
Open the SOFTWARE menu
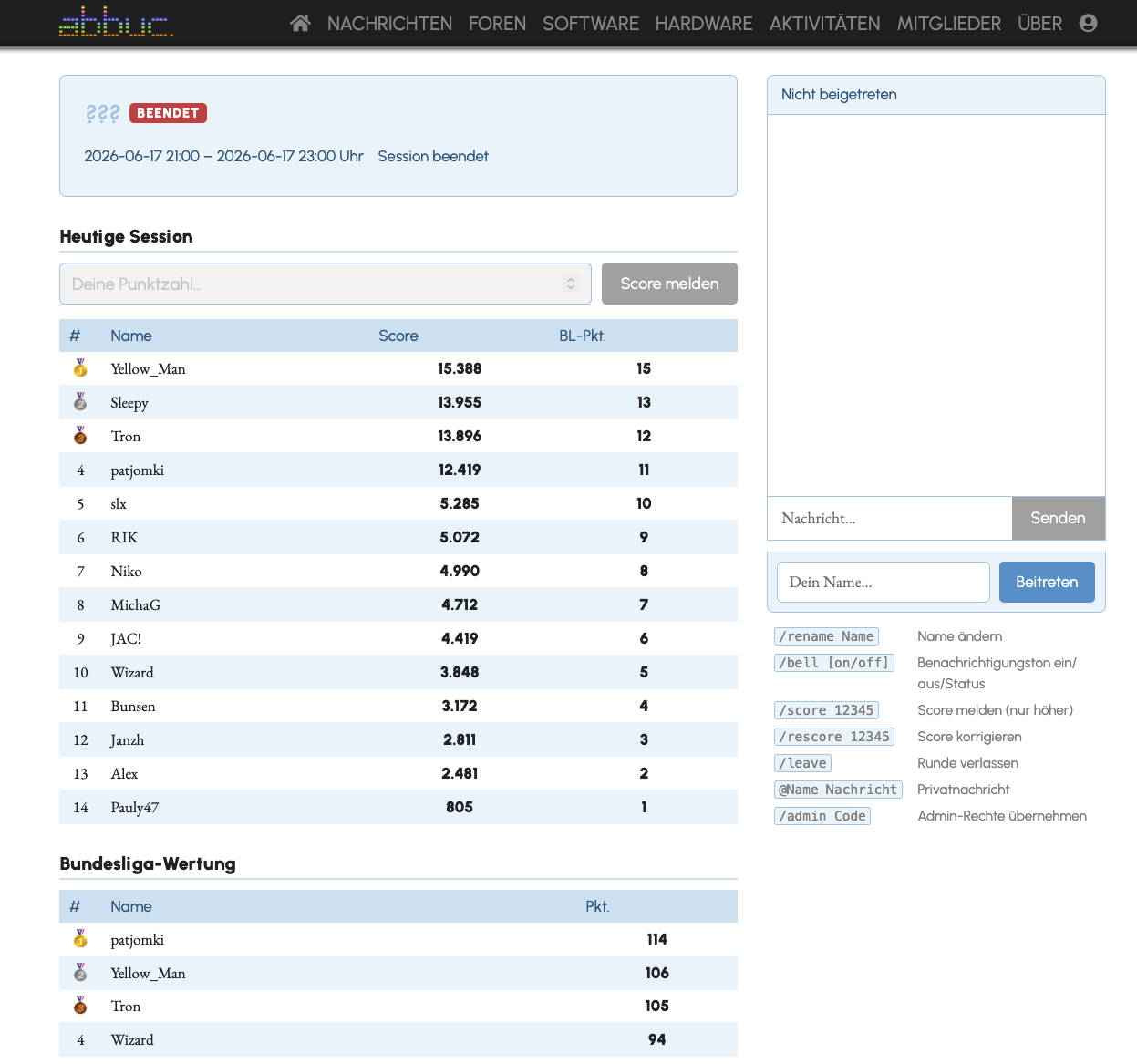[x=591, y=24]
